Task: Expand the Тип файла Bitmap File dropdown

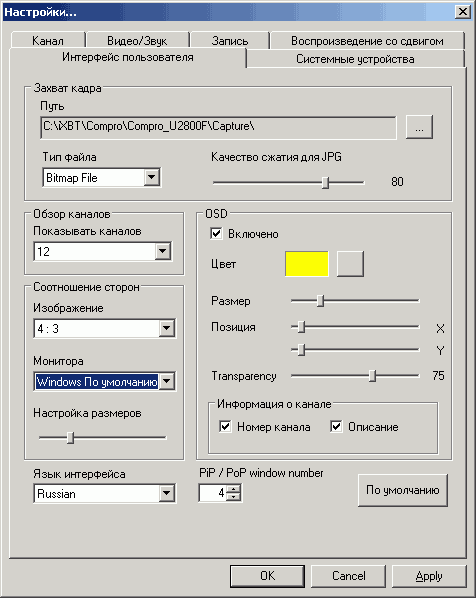Action: 151,177
